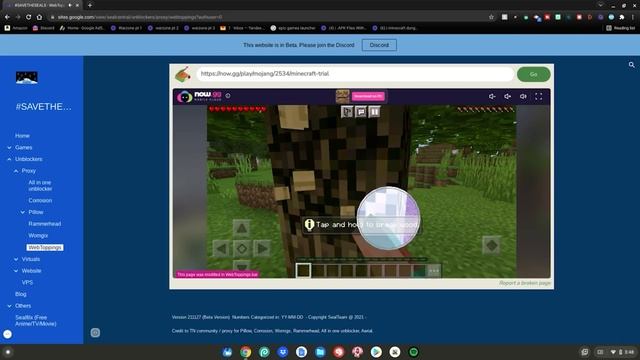Screen dimensions: 640x360
Task: Tap the move forward arrow on D-pad
Action: [242, 228]
